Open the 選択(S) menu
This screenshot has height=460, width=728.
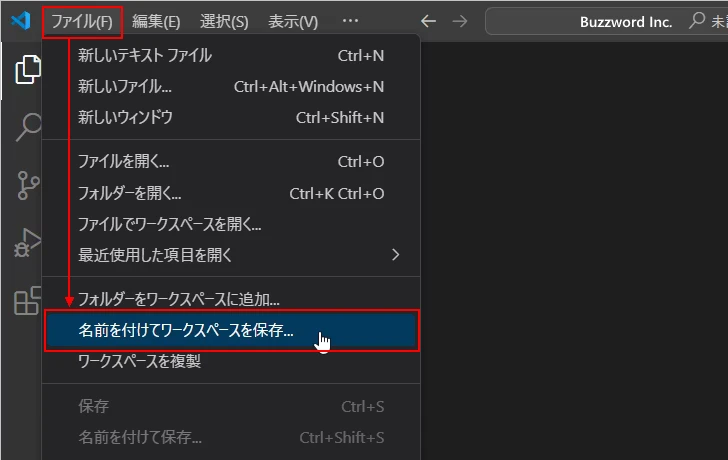coord(224,21)
